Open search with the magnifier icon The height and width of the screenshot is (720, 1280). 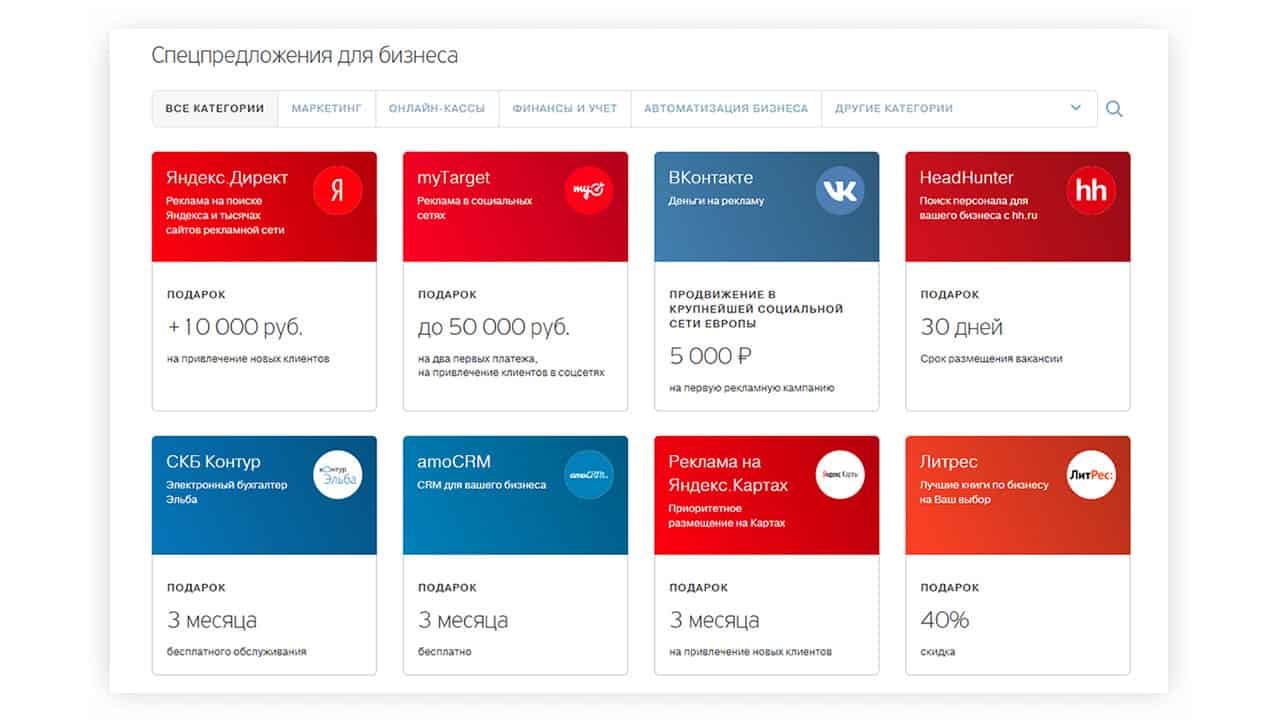point(1114,109)
